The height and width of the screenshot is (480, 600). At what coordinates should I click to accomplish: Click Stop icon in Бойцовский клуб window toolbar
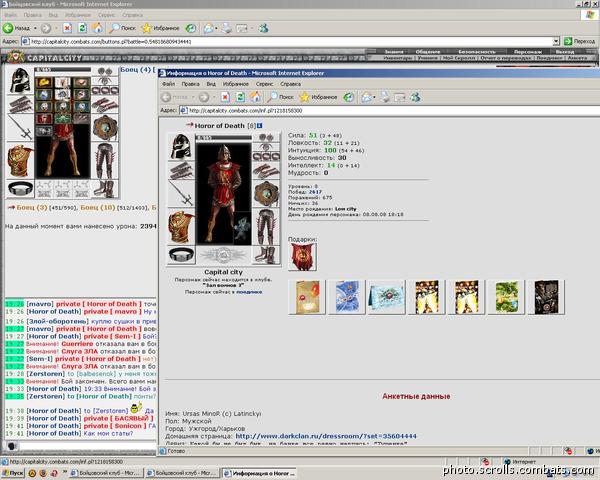(67, 28)
